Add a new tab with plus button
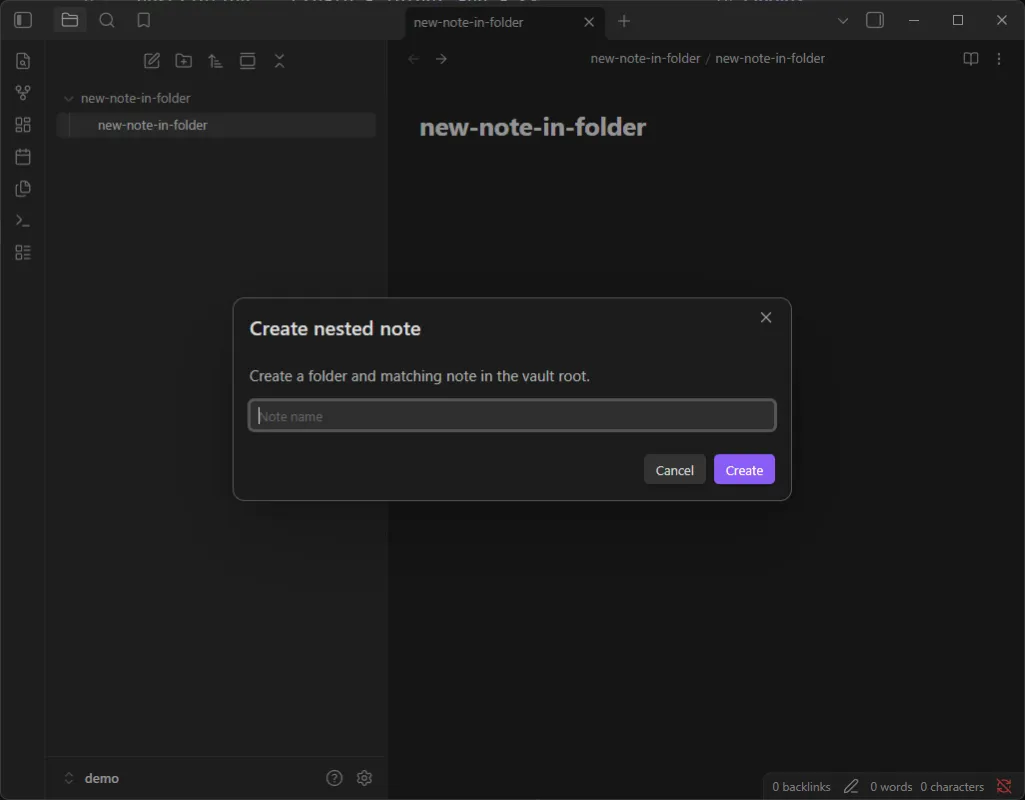 (624, 21)
